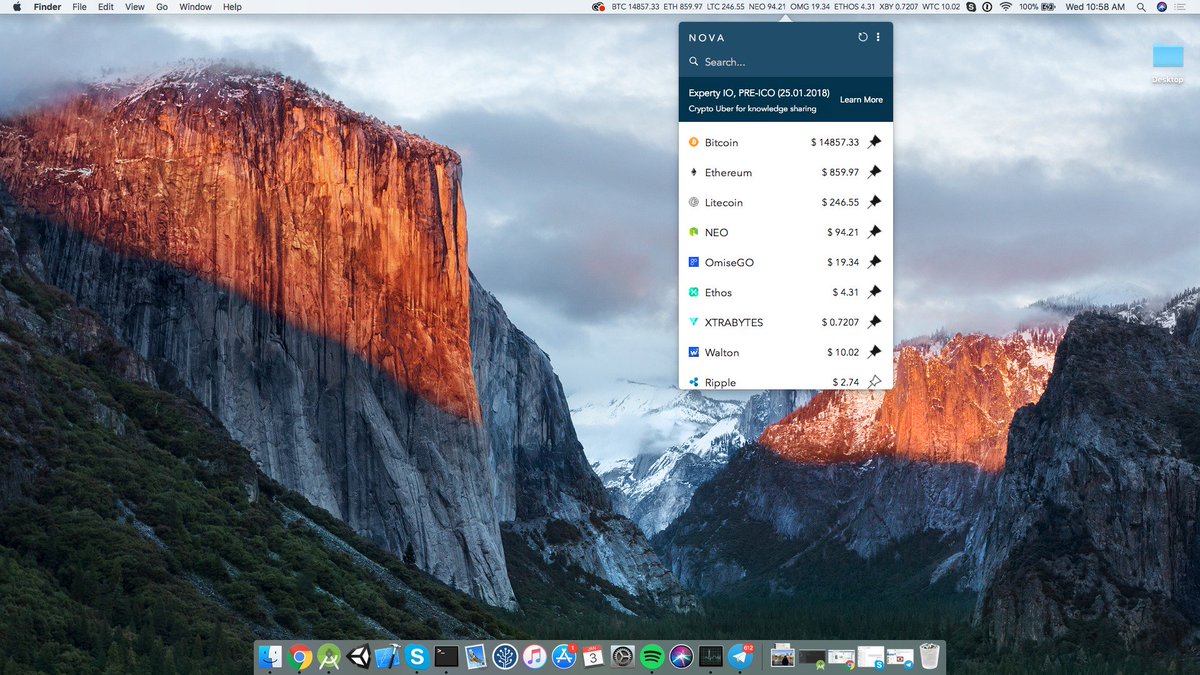Unpin Ethos using its pin icon
The width and height of the screenshot is (1200, 675).
(x=874, y=292)
